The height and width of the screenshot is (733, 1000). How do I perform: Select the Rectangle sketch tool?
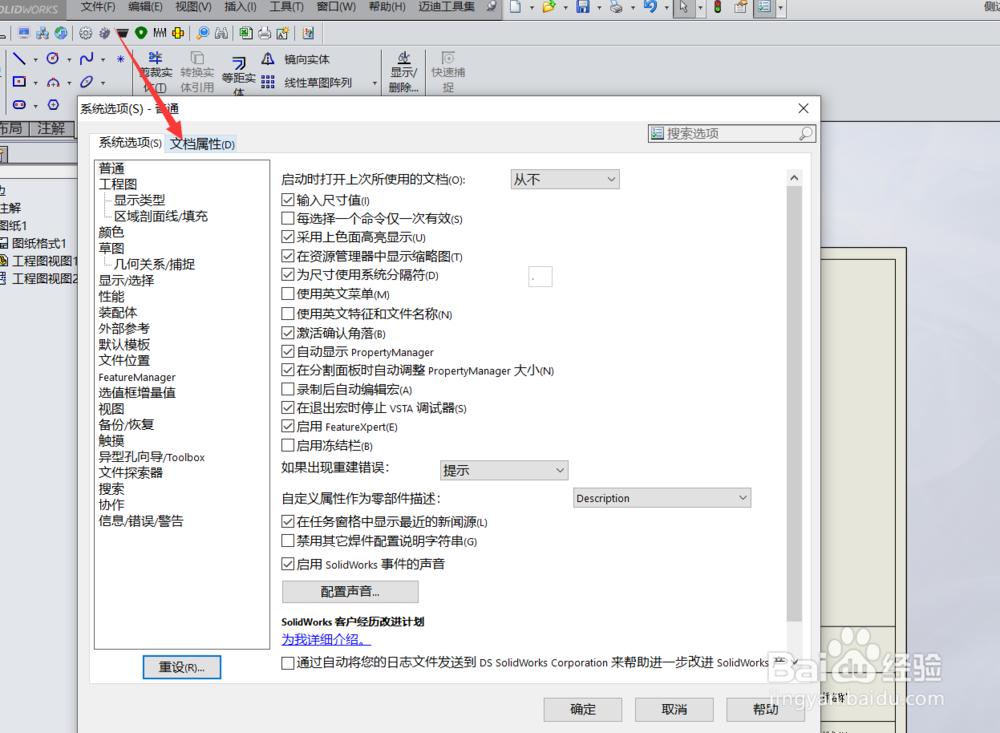pos(19,82)
